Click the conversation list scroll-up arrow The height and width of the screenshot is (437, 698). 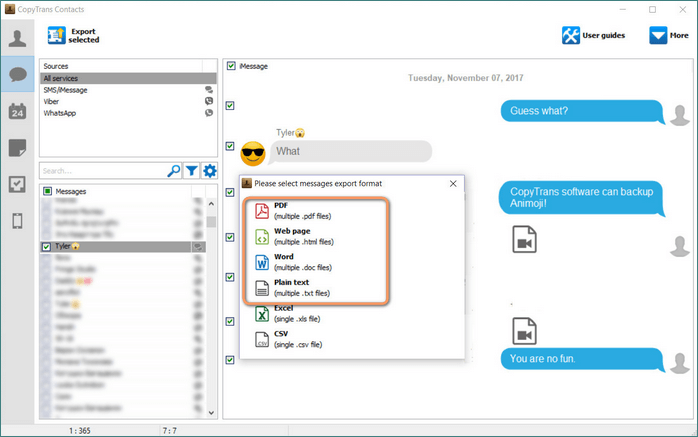point(211,204)
